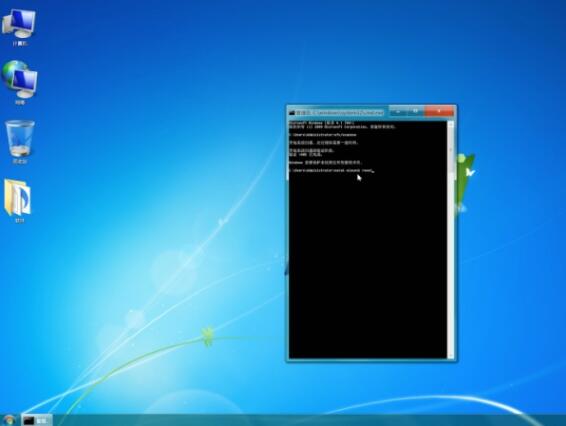Viewport: 566px width, 426px height.
Task: Activate the Command Prompt taskbar button
Action: (37, 420)
